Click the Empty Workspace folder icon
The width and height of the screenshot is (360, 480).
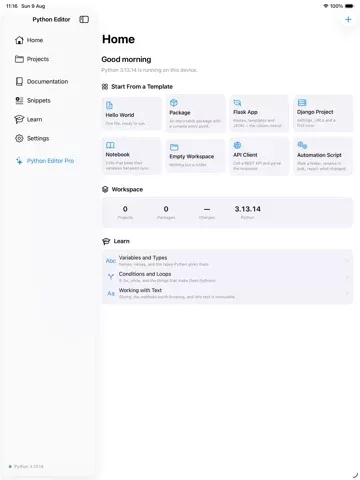(174, 147)
